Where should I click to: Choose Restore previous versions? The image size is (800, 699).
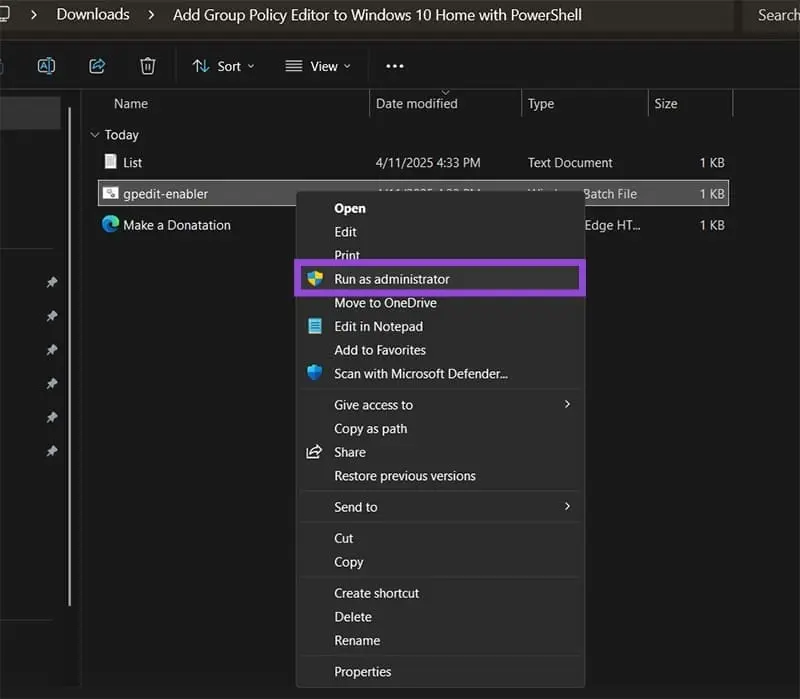(x=440, y=476)
